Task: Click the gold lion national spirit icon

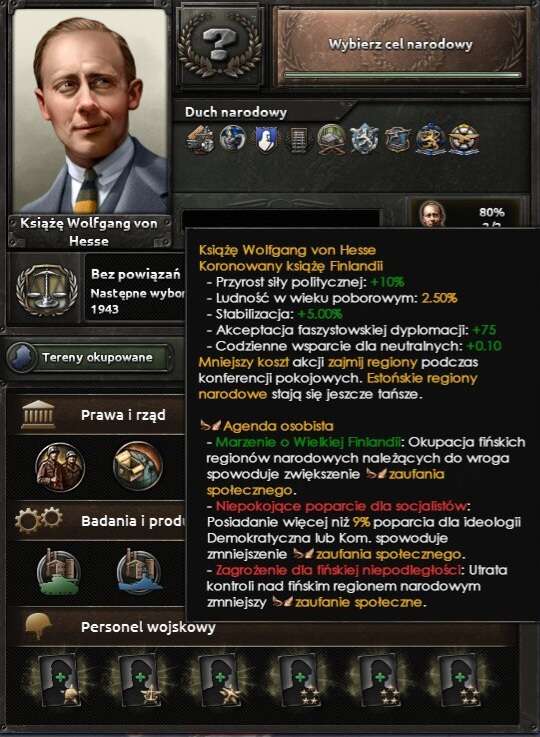Action: (430, 139)
